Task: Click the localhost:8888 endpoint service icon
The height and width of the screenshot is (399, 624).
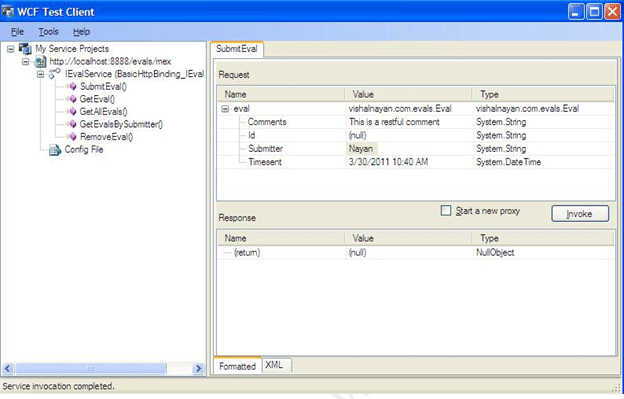Action: [x=40, y=61]
